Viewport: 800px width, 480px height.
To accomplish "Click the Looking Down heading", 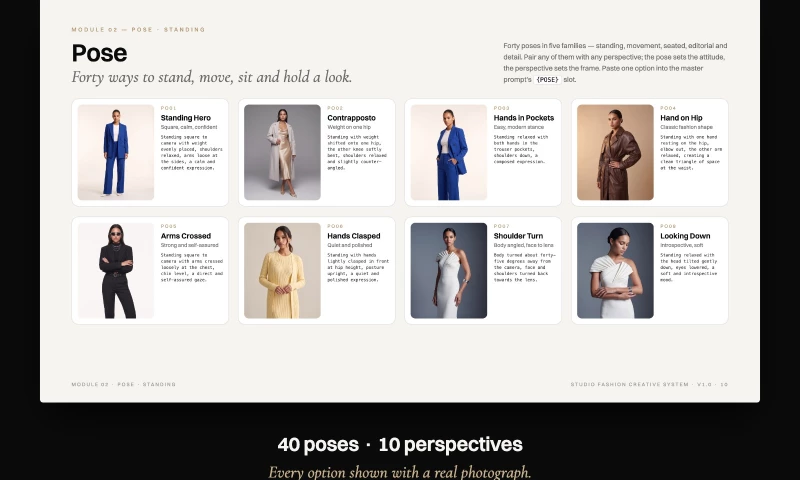I will coord(685,236).
